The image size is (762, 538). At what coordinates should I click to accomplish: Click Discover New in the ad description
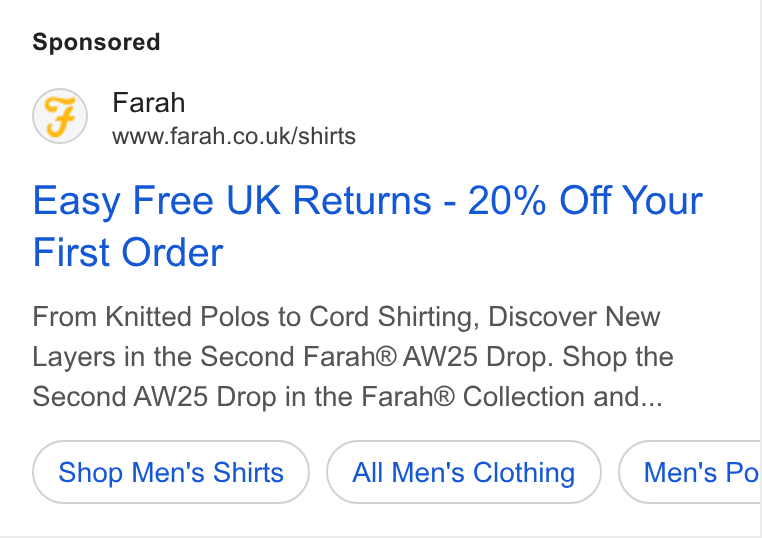click(x=574, y=317)
